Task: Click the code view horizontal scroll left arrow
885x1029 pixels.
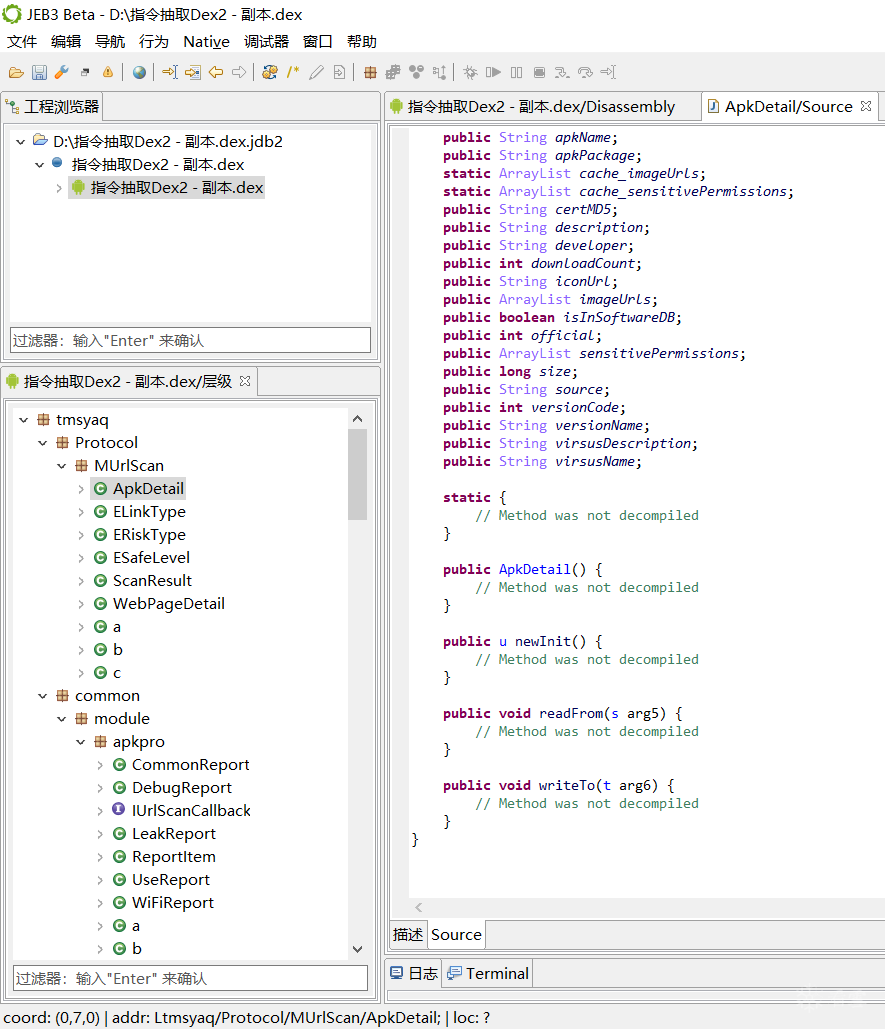Action: [419, 908]
